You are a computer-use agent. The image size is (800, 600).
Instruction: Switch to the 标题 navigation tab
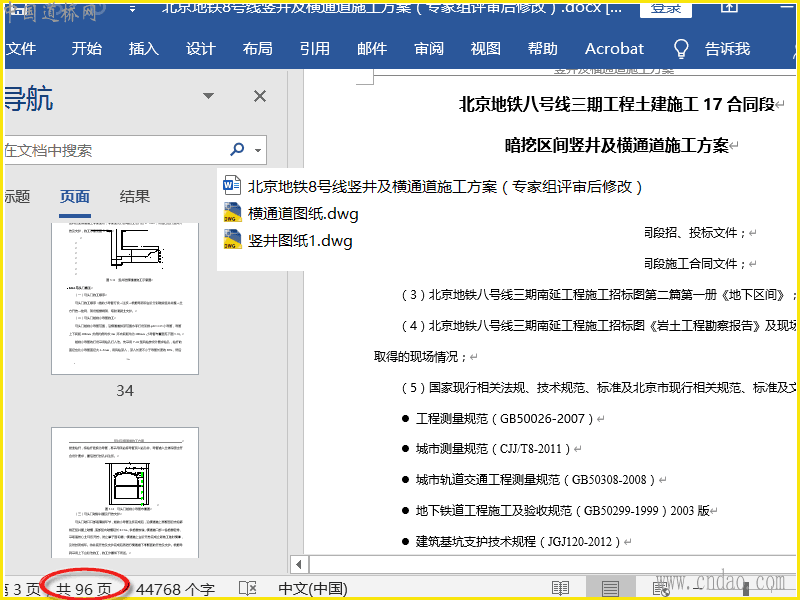coord(17,196)
